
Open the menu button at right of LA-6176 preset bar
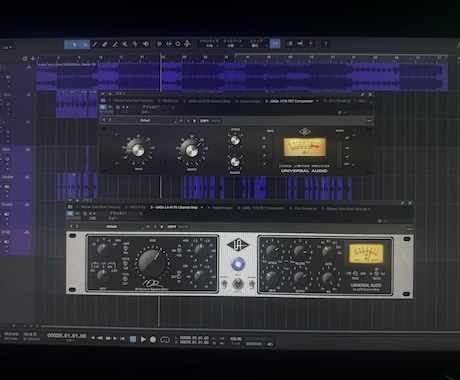(409, 229)
